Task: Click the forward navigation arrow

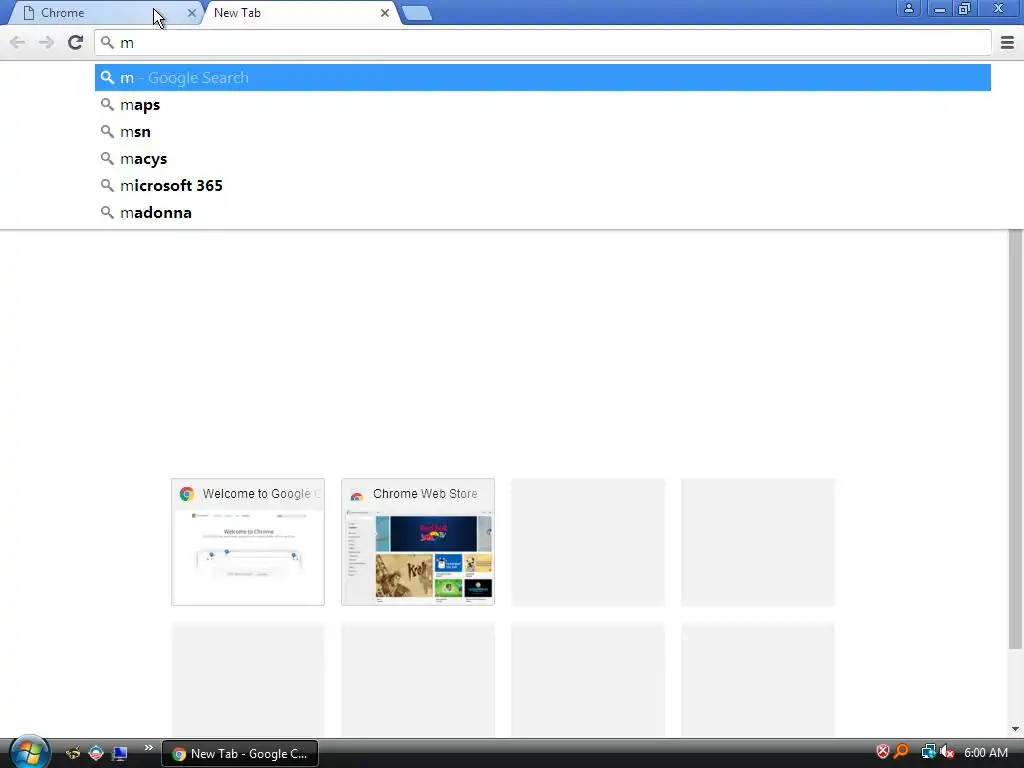Action: click(46, 42)
